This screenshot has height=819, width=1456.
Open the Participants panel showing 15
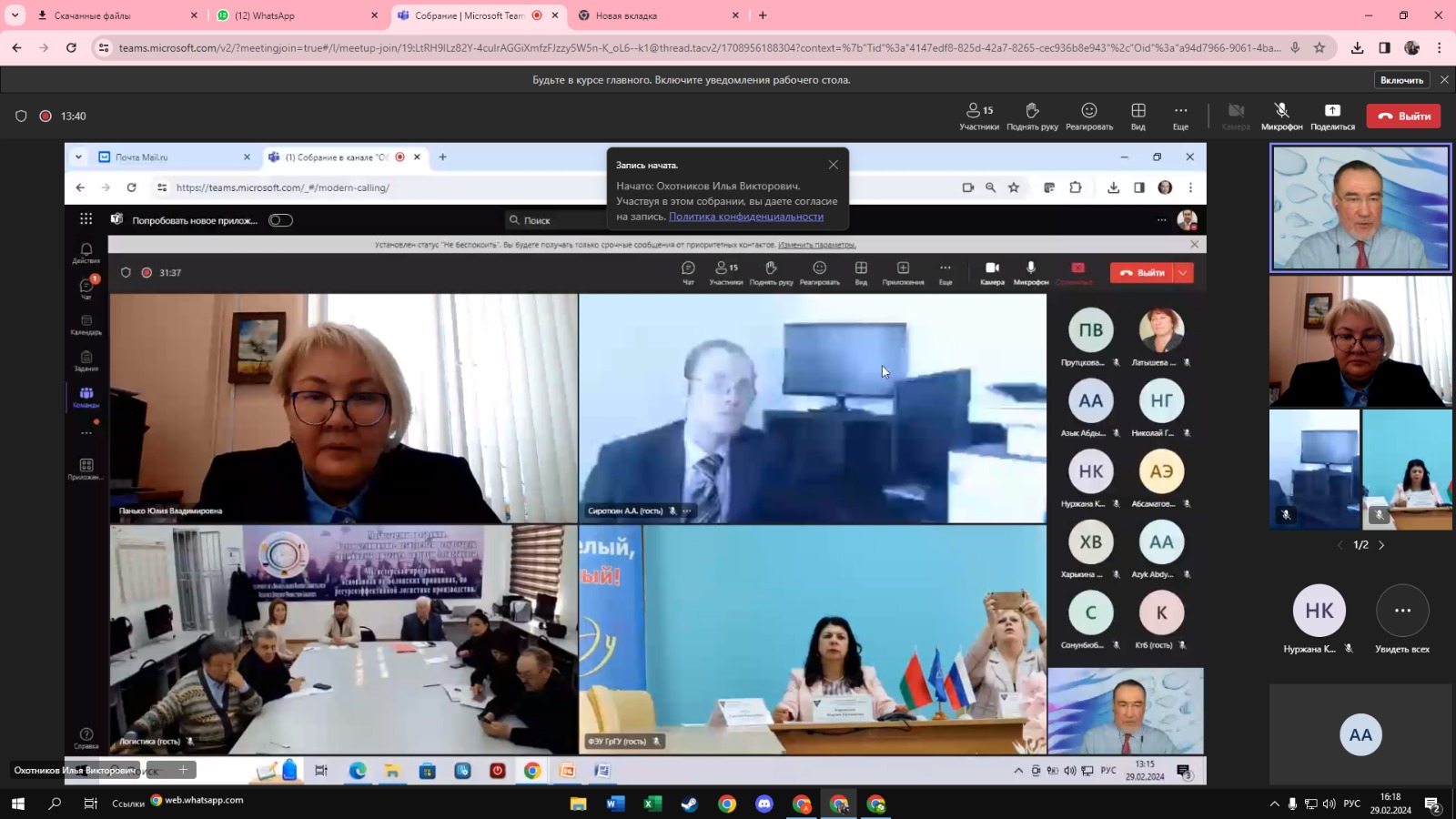click(979, 116)
